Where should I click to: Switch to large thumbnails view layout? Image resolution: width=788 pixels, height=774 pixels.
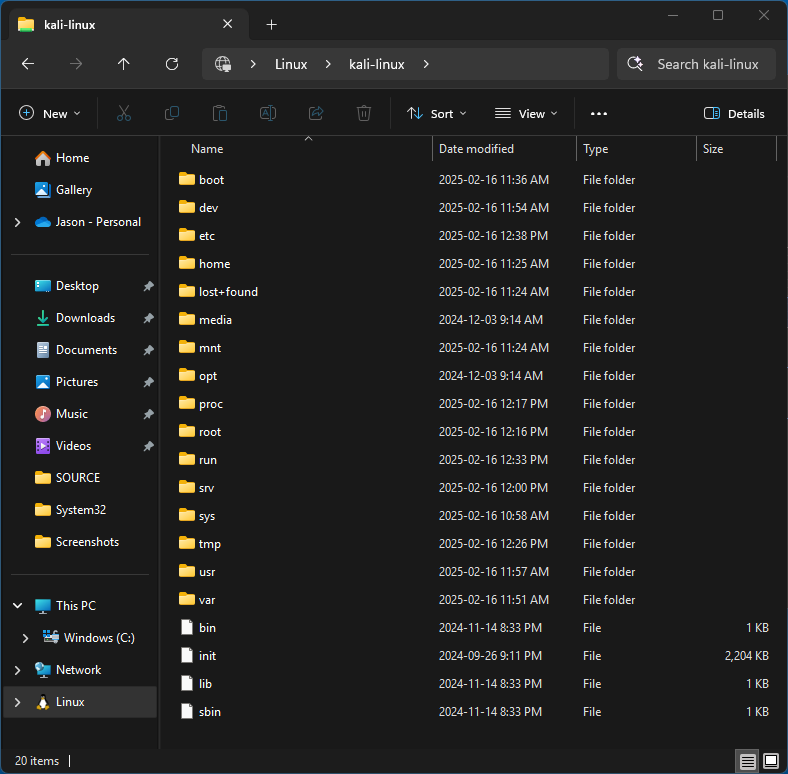click(x=771, y=761)
